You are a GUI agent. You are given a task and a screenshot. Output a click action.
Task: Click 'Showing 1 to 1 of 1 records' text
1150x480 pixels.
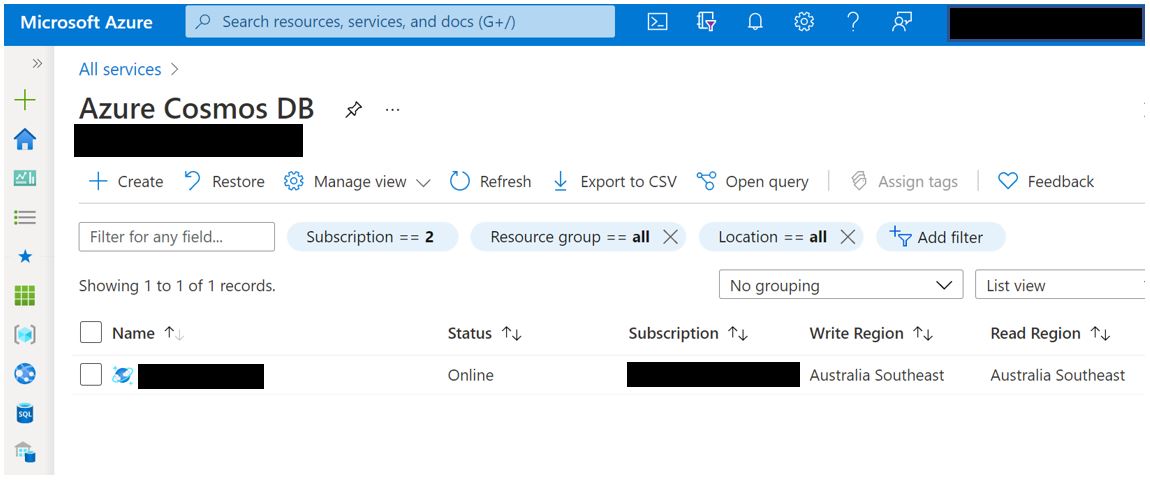coord(177,286)
